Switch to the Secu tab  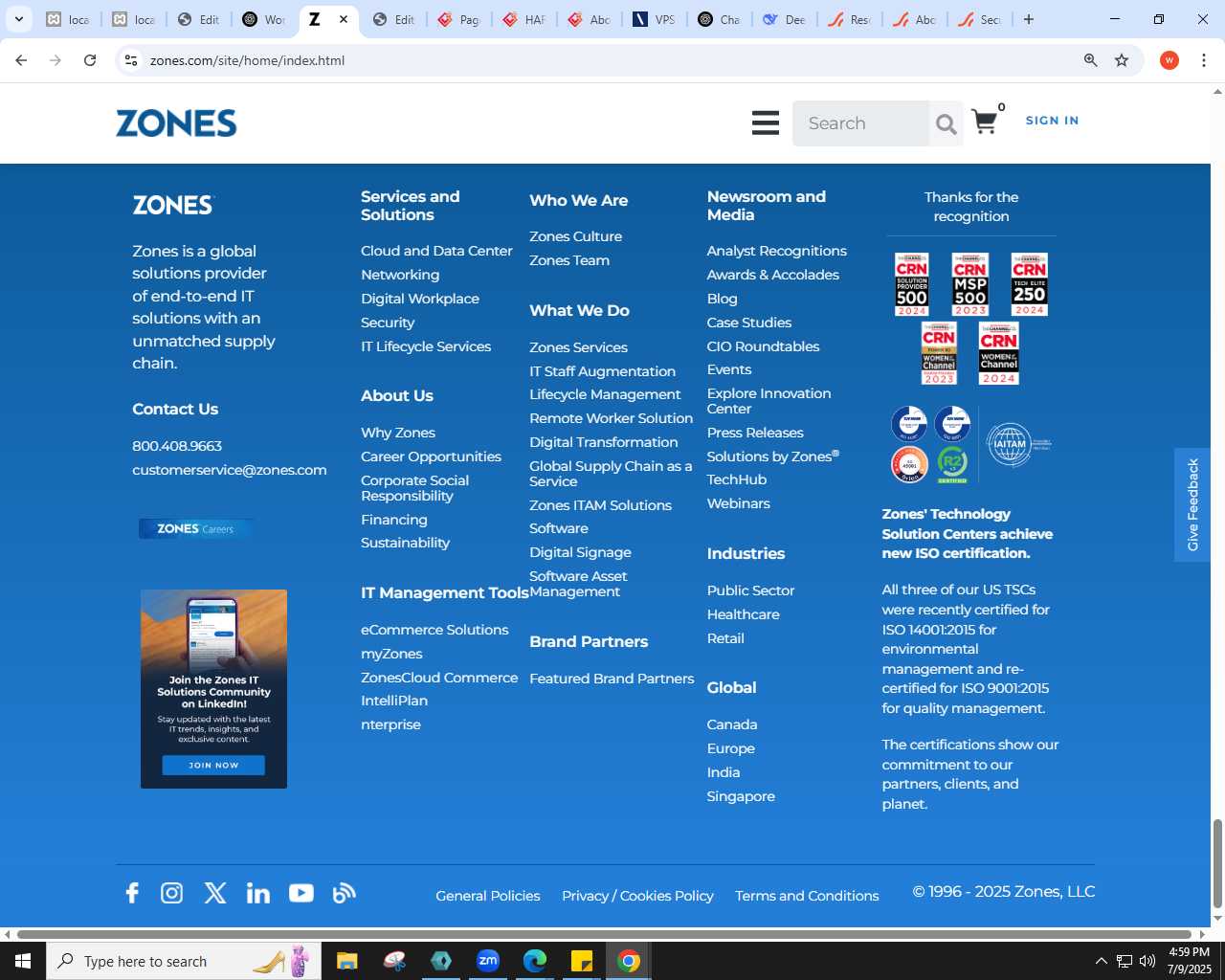coord(979,19)
